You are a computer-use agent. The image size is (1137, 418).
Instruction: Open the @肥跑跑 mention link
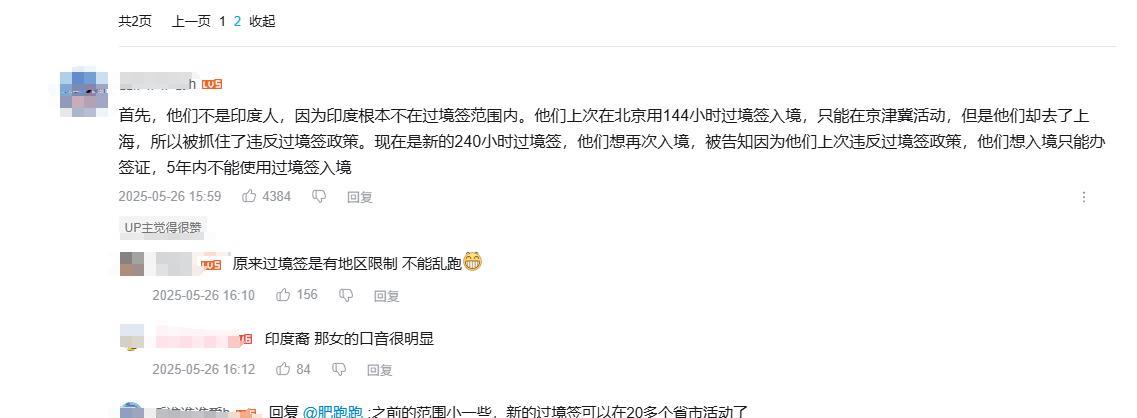pos(332,412)
